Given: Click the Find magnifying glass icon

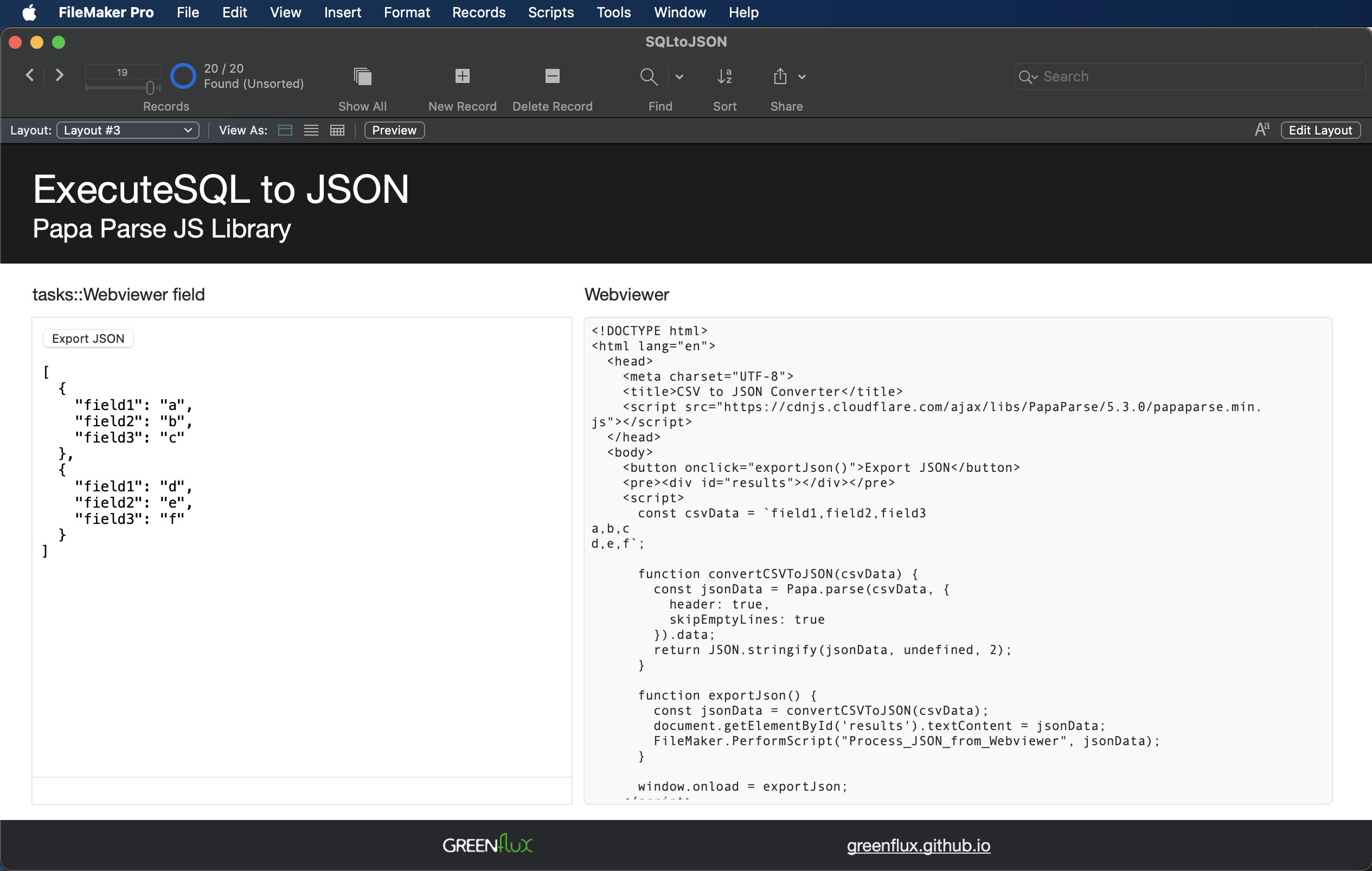Looking at the screenshot, I should pyautogui.click(x=649, y=76).
